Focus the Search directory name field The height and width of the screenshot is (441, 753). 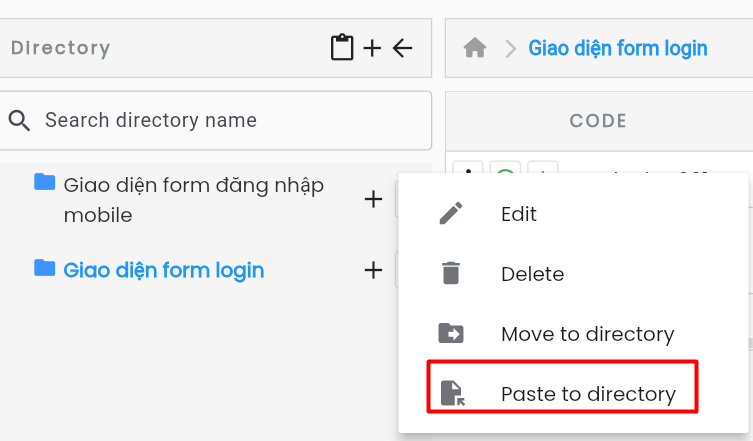coord(215,121)
